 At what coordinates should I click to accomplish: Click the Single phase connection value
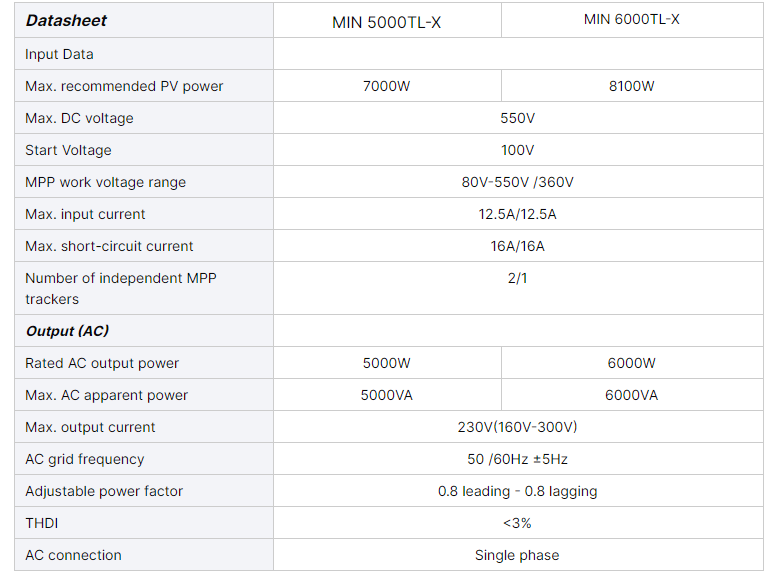pyautogui.click(x=517, y=555)
